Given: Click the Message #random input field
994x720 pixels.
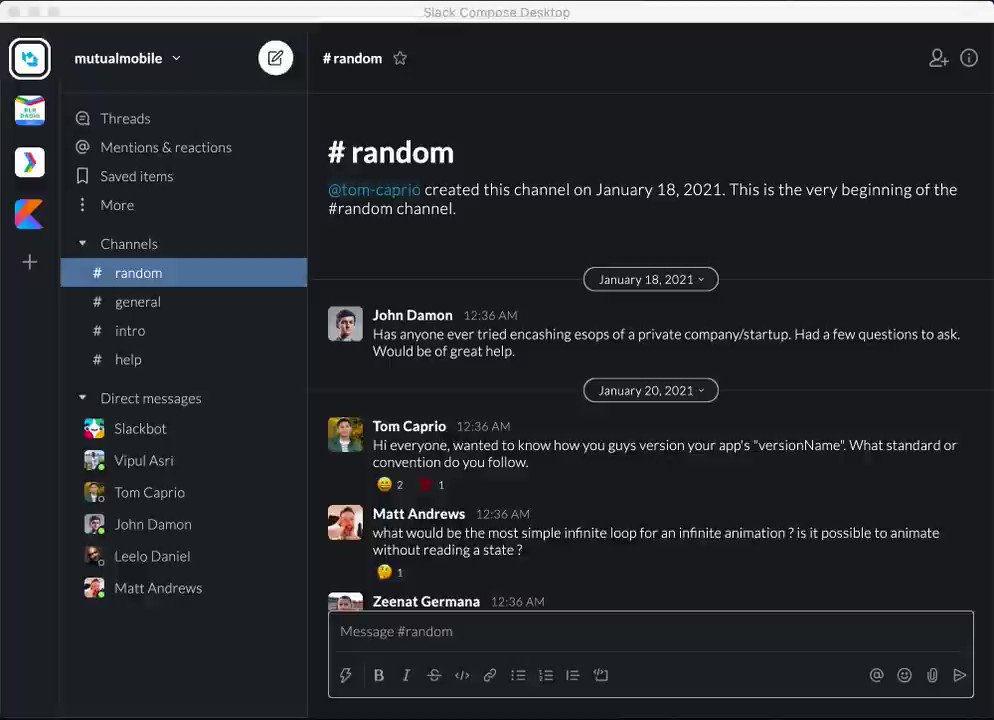Looking at the screenshot, I should (x=650, y=631).
